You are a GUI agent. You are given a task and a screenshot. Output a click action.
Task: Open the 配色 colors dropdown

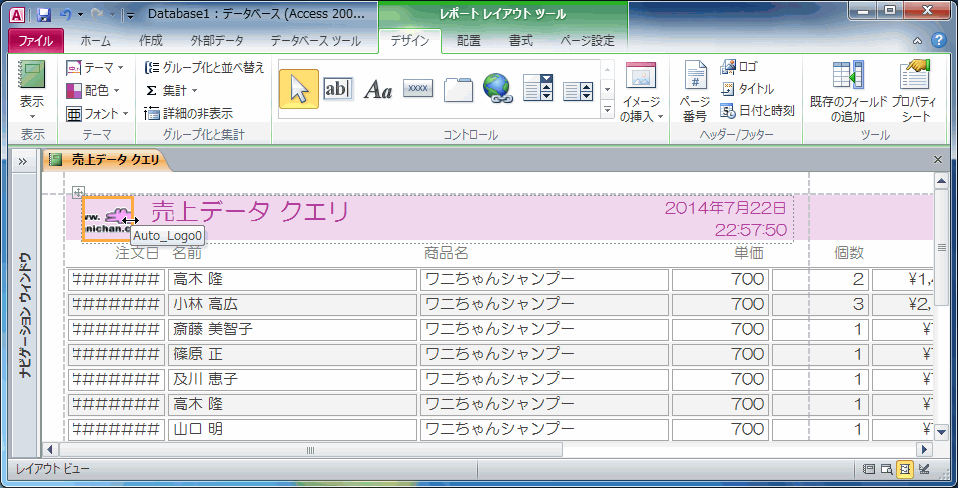93,90
